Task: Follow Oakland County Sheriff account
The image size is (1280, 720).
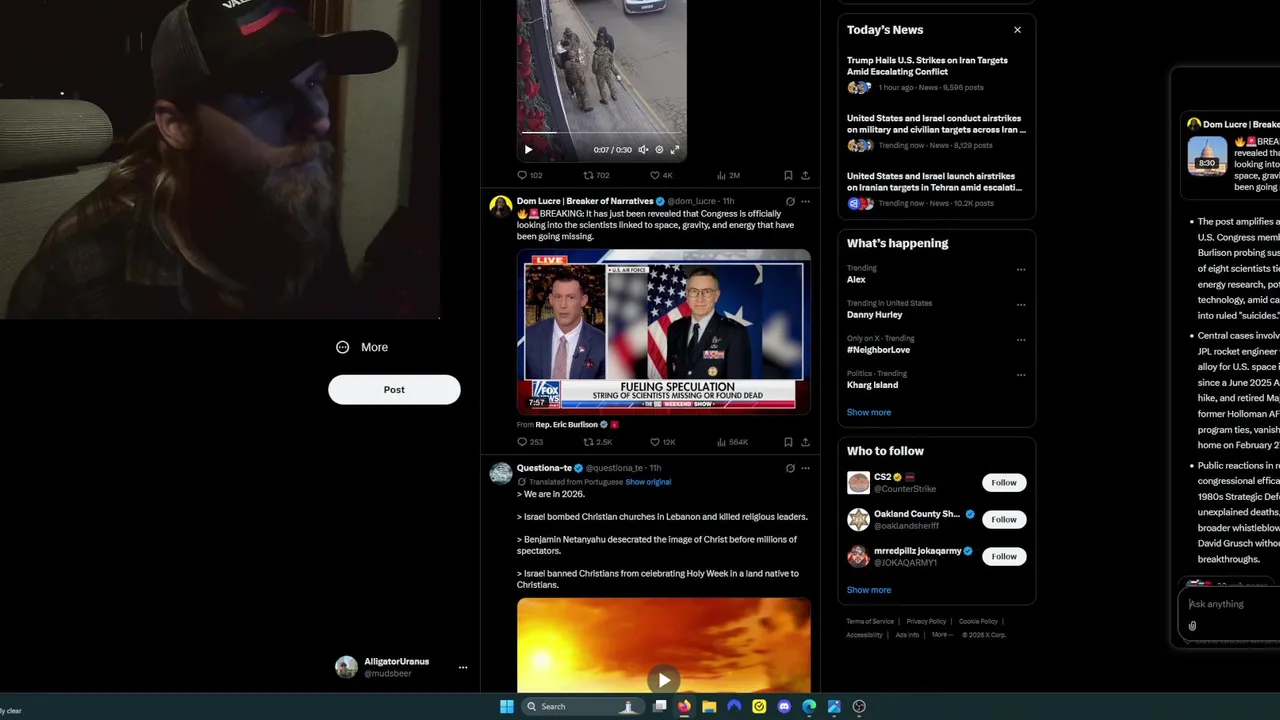Action: (x=1004, y=519)
